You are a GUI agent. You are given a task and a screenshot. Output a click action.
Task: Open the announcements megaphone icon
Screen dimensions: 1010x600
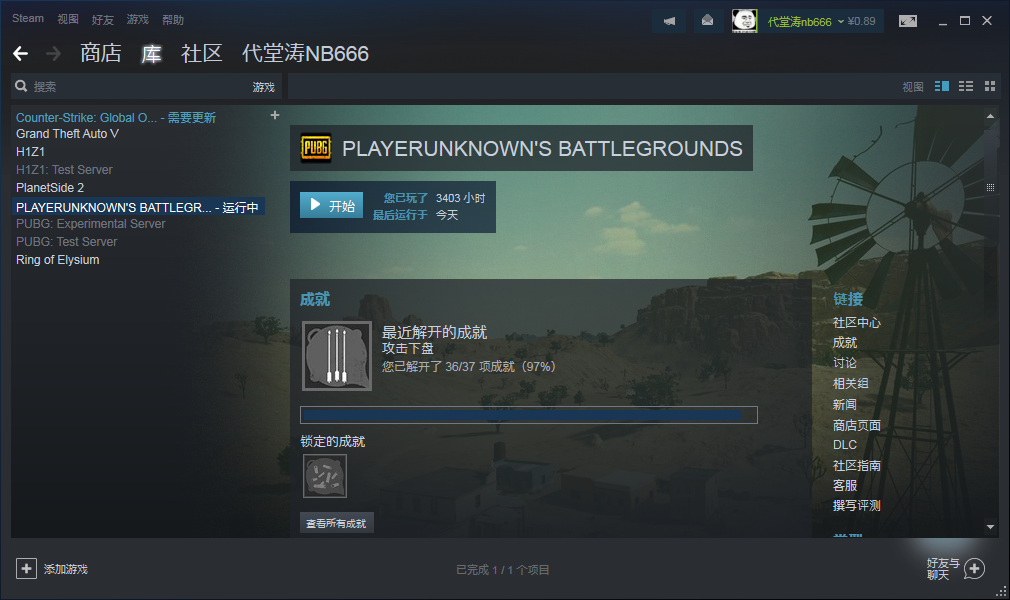point(670,21)
